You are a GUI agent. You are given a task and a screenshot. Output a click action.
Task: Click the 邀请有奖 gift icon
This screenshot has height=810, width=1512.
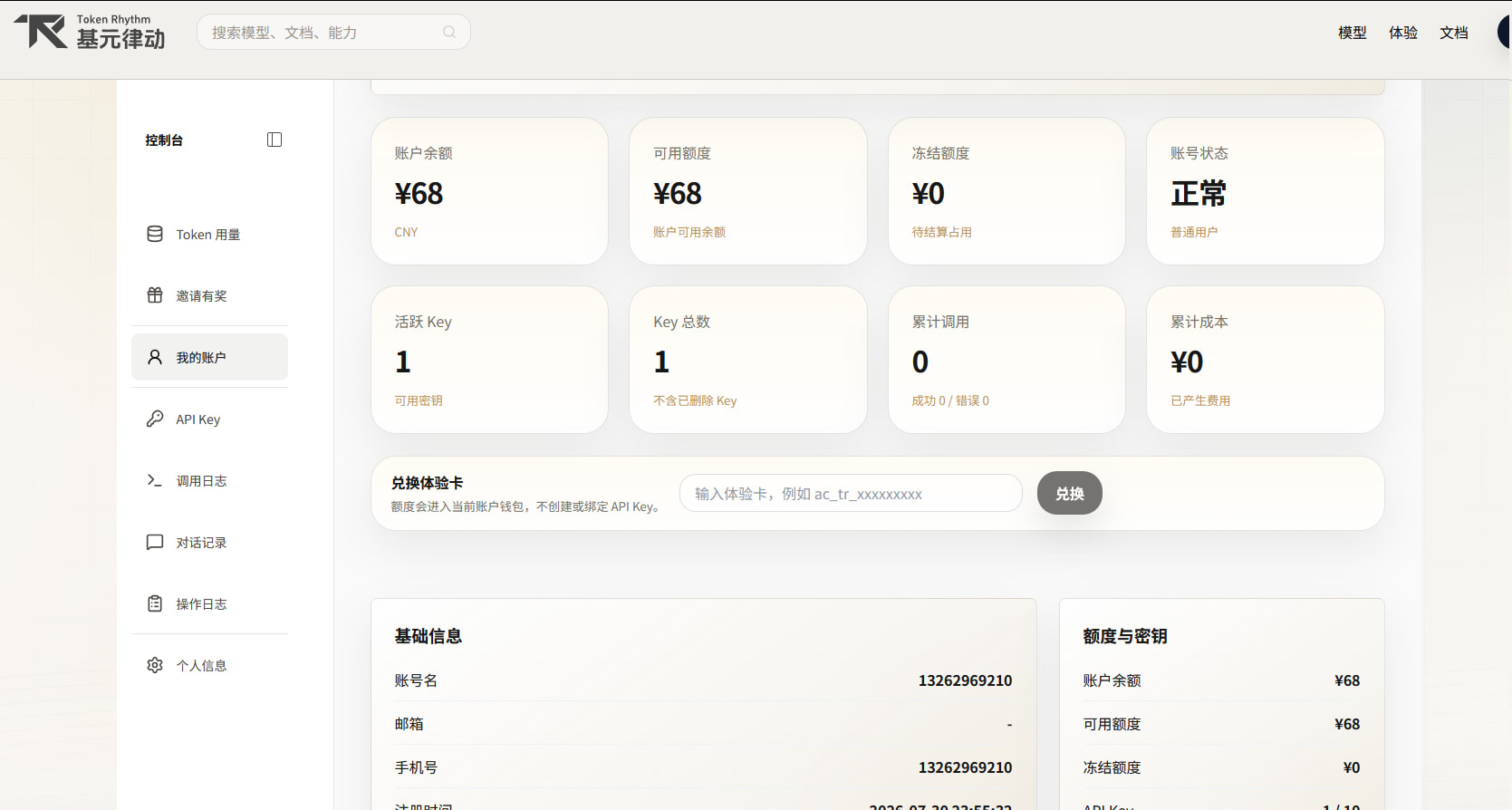(x=155, y=295)
